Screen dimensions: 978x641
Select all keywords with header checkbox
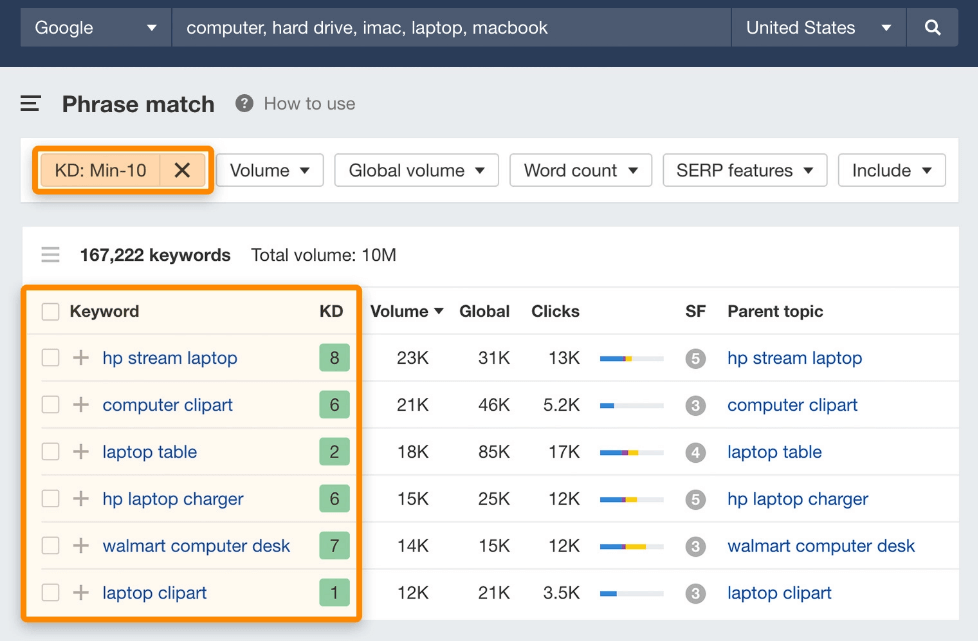[x=50, y=312]
